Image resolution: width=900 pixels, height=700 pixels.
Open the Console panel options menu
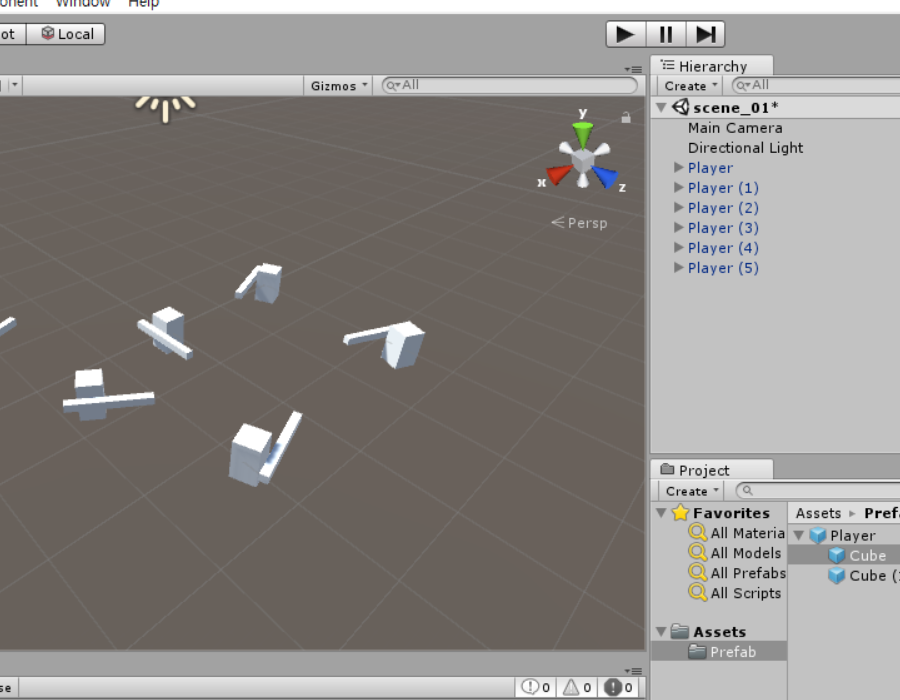[x=634, y=671]
